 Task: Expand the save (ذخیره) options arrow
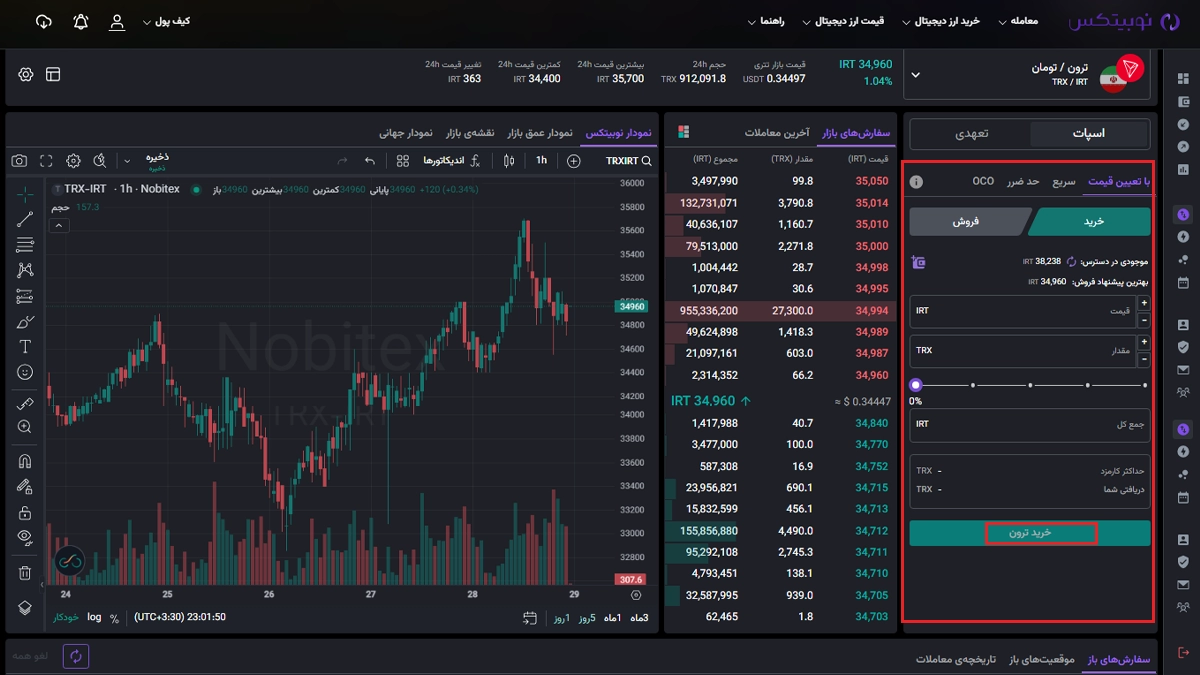point(126,161)
